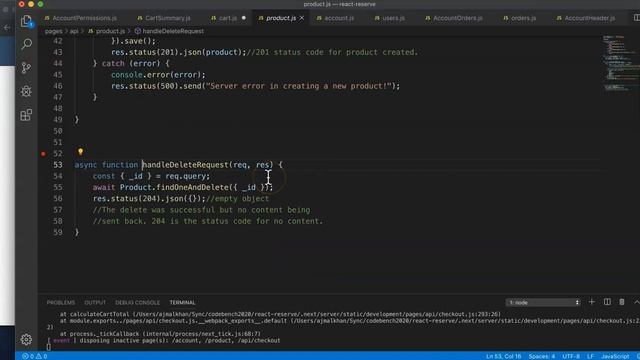This screenshot has width=640, height=360.
Task: Click the '//empty object' comment
Action: (238, 199)
